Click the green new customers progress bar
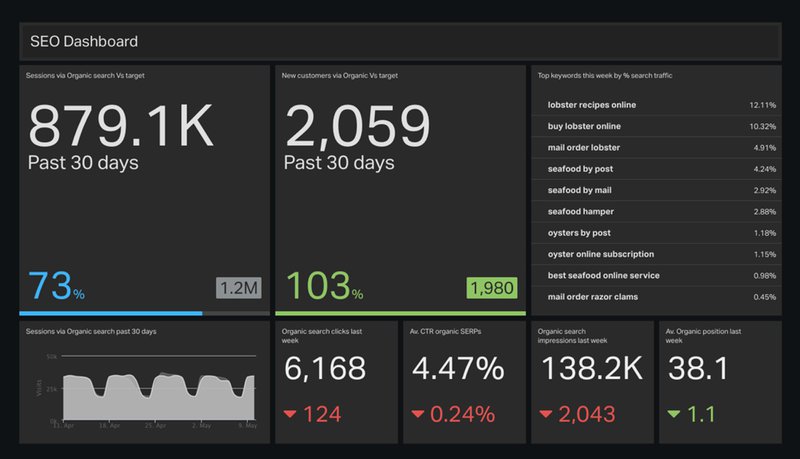 [x=400, y=313]
